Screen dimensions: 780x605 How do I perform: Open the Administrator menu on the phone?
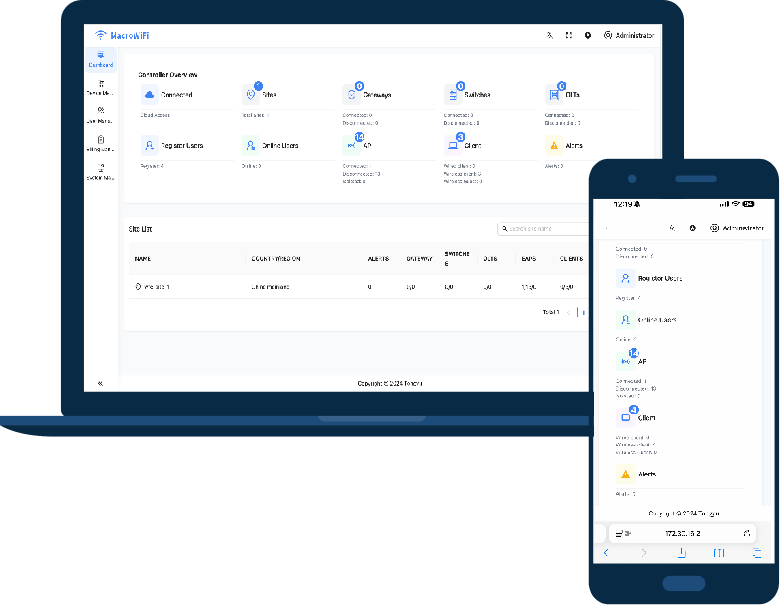coord(736,228)
